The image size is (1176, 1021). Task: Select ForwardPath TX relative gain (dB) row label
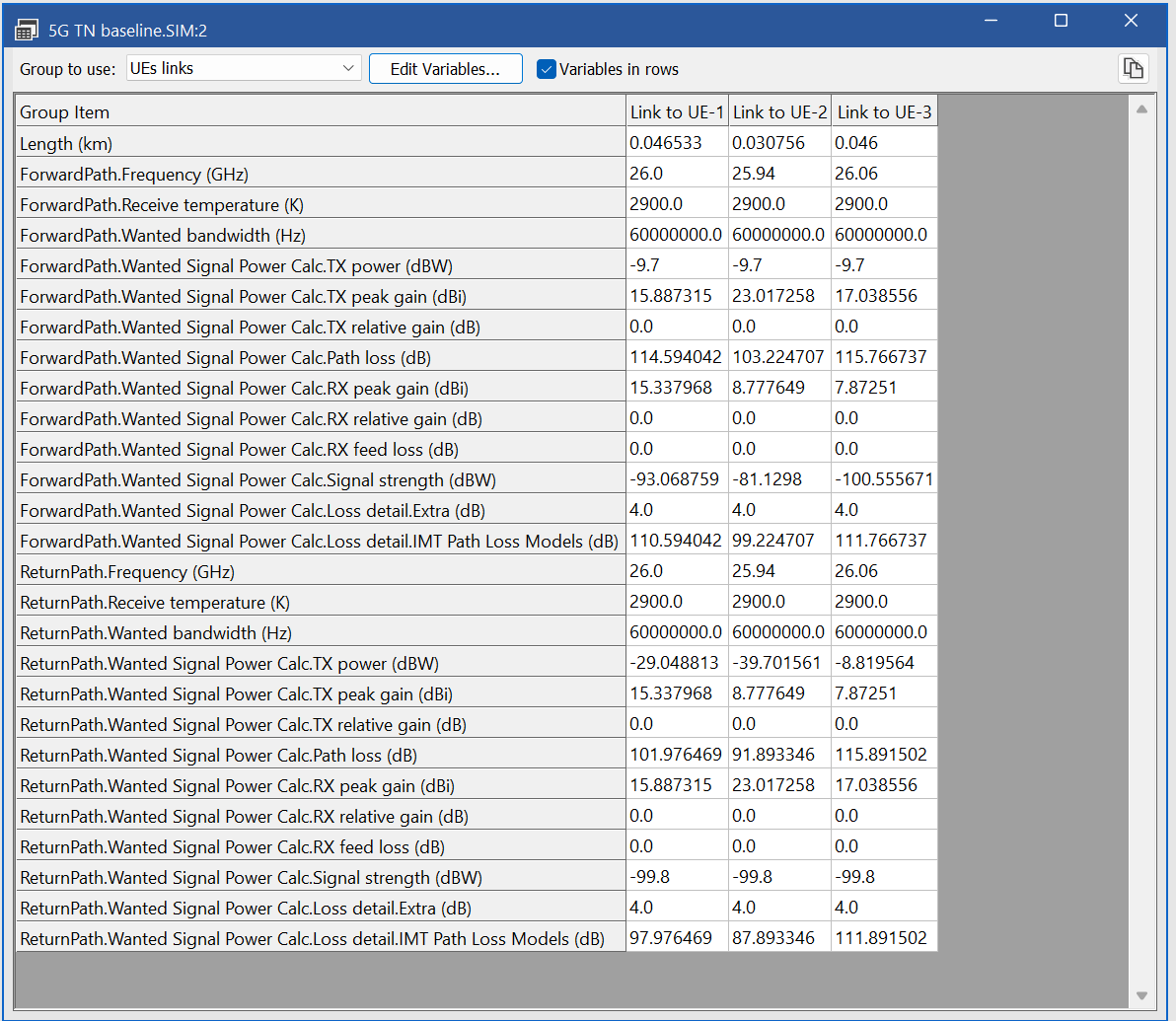321,328
